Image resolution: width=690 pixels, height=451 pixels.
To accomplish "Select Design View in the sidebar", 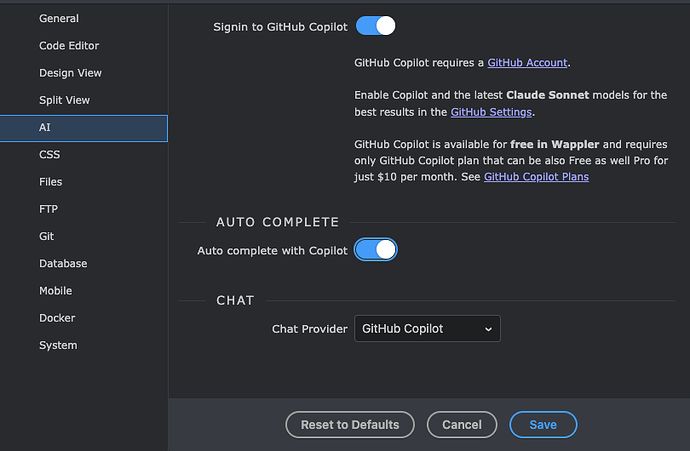I will (70, 73).
